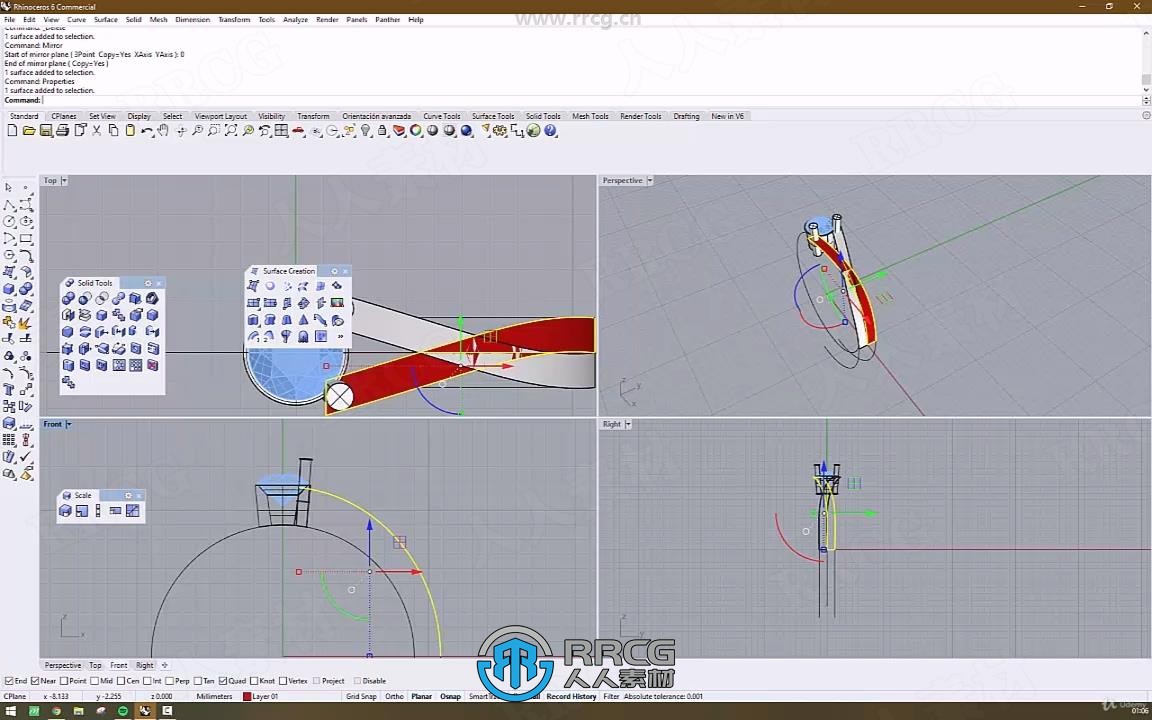Open the Analyze menu
The image size is (1152, 720).
(295, 20)
